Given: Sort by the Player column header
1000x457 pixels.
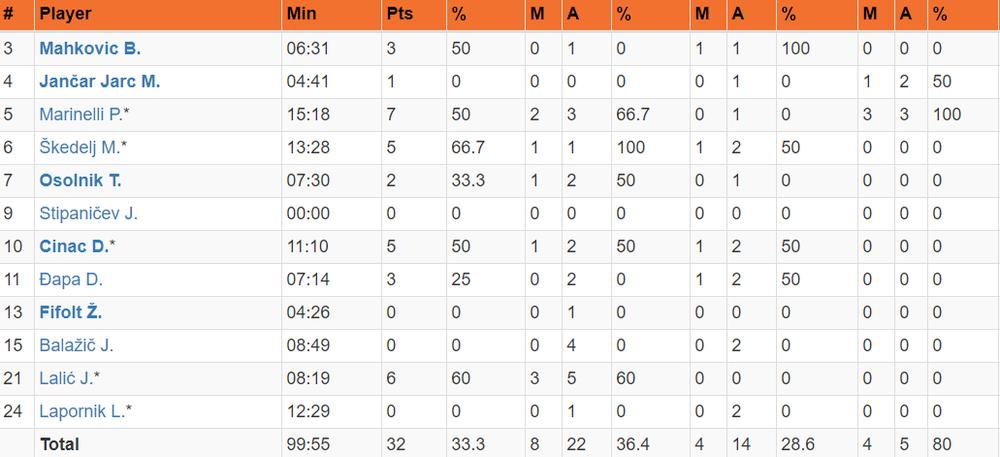Looking at the screenshot, I should (x=65, y=15).
